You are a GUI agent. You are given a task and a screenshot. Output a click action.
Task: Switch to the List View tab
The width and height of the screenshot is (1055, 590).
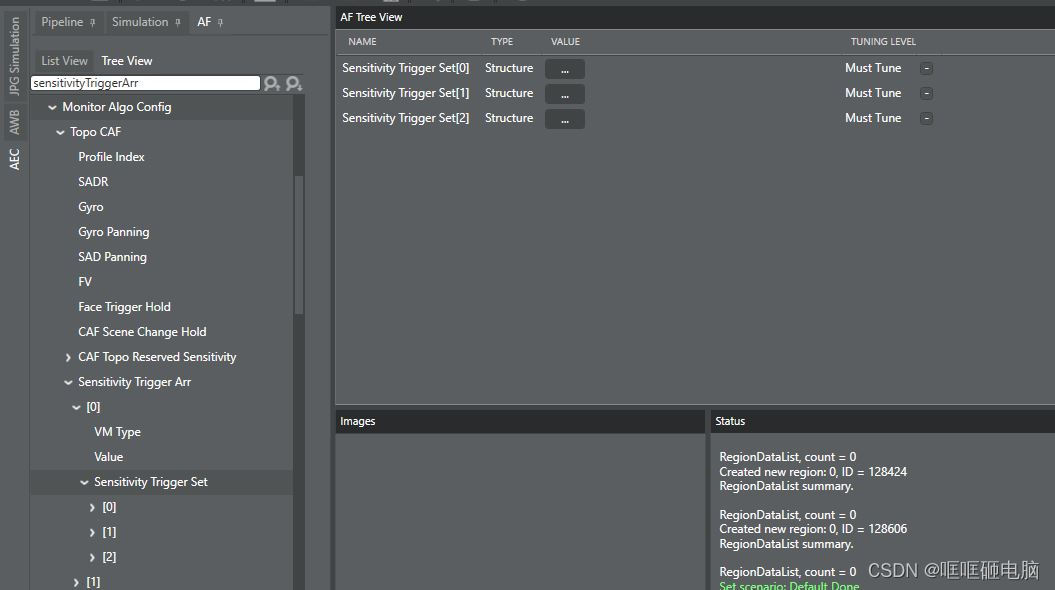click(x=64, y=61)
